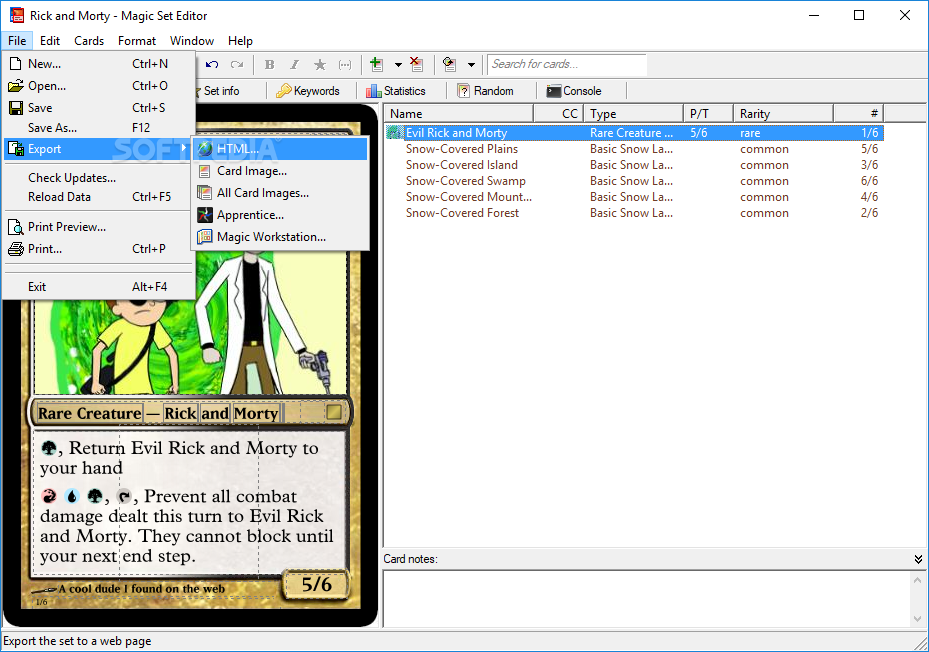
Task: Select Snow-Covered Forest card row
Action: click(634, 213)
